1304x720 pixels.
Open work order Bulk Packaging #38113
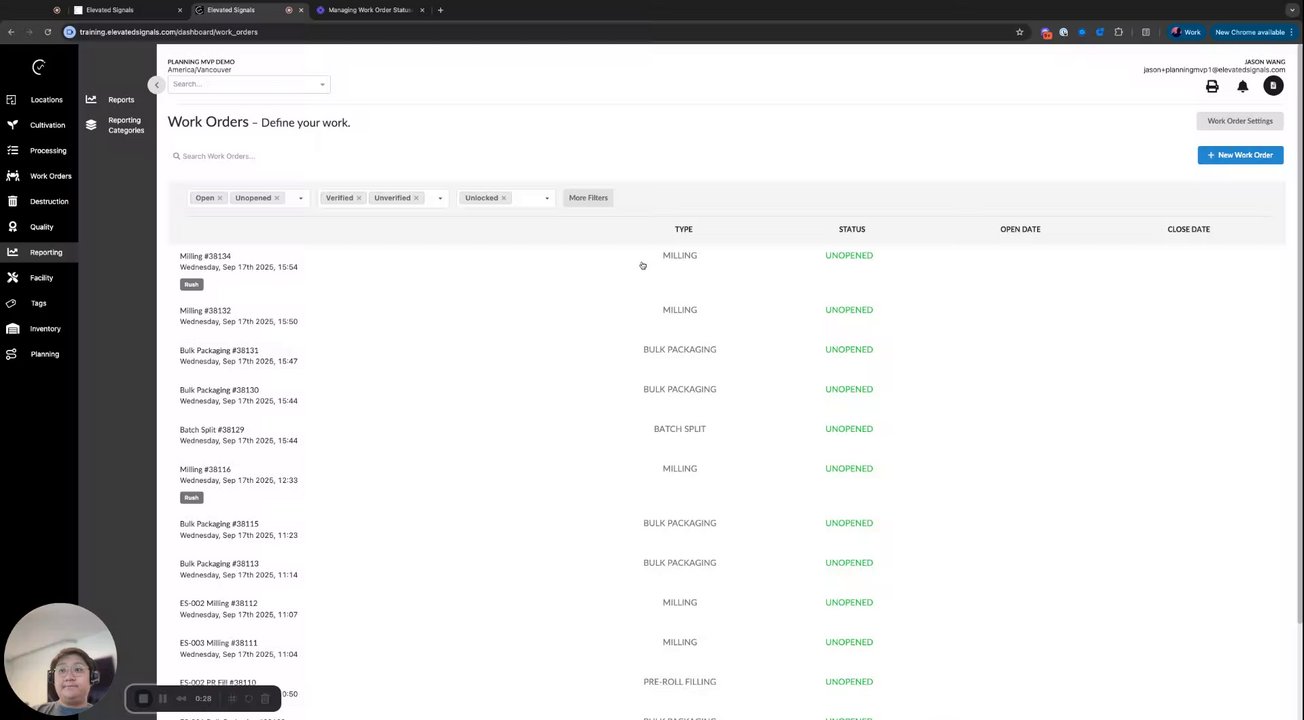[x=219, y=563]
